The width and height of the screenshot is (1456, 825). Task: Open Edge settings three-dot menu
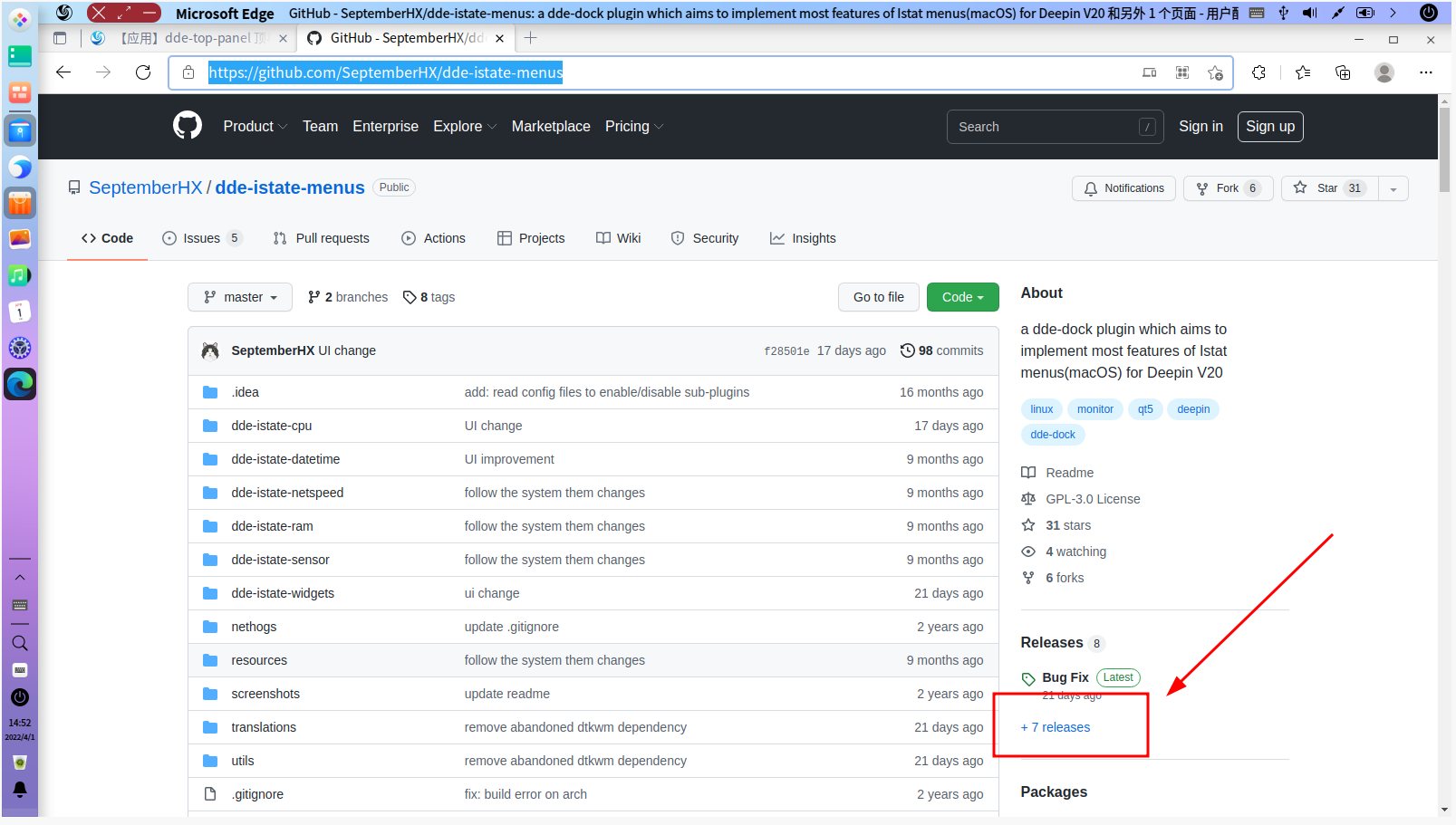click(x=1426, y=72)
